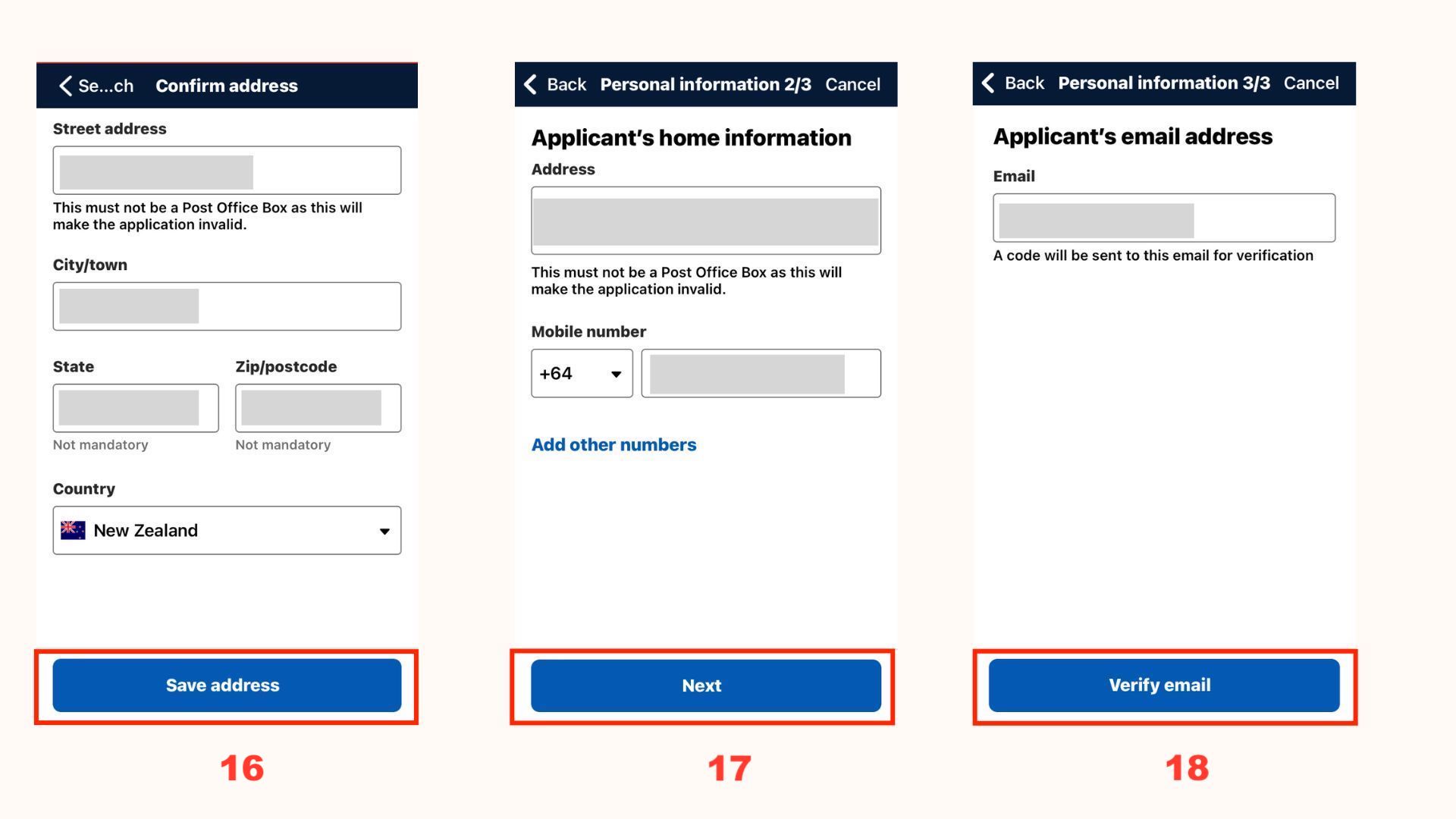Tap the back chevron on Personal information 2/3
The image size is (1456, 819).
point(531,84)
